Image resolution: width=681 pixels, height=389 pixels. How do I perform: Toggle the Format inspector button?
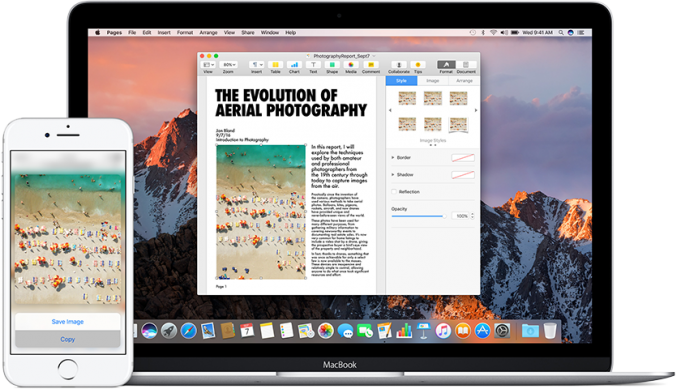tap(446, 65)
